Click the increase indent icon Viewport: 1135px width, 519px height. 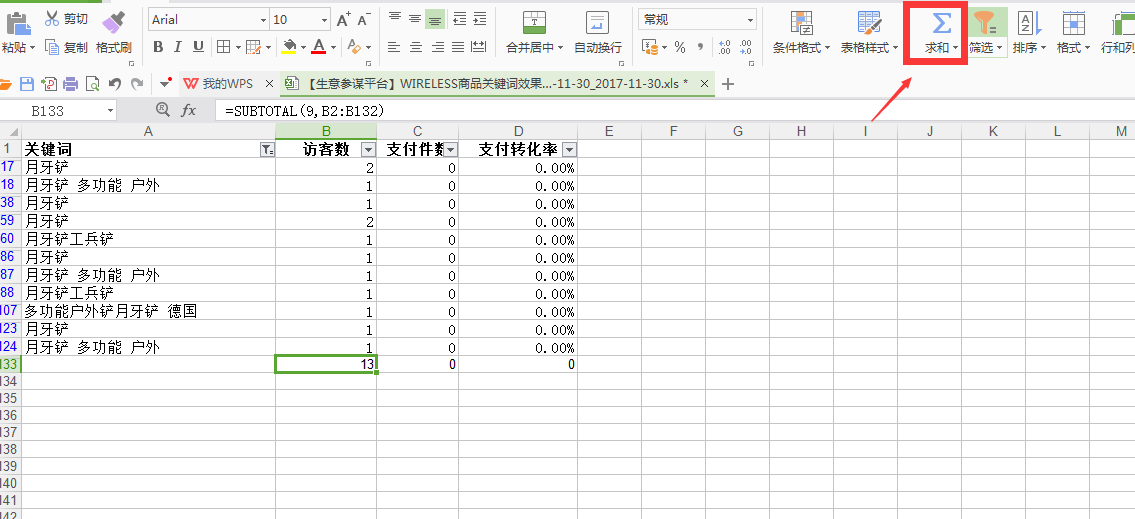tap(479, 20)
